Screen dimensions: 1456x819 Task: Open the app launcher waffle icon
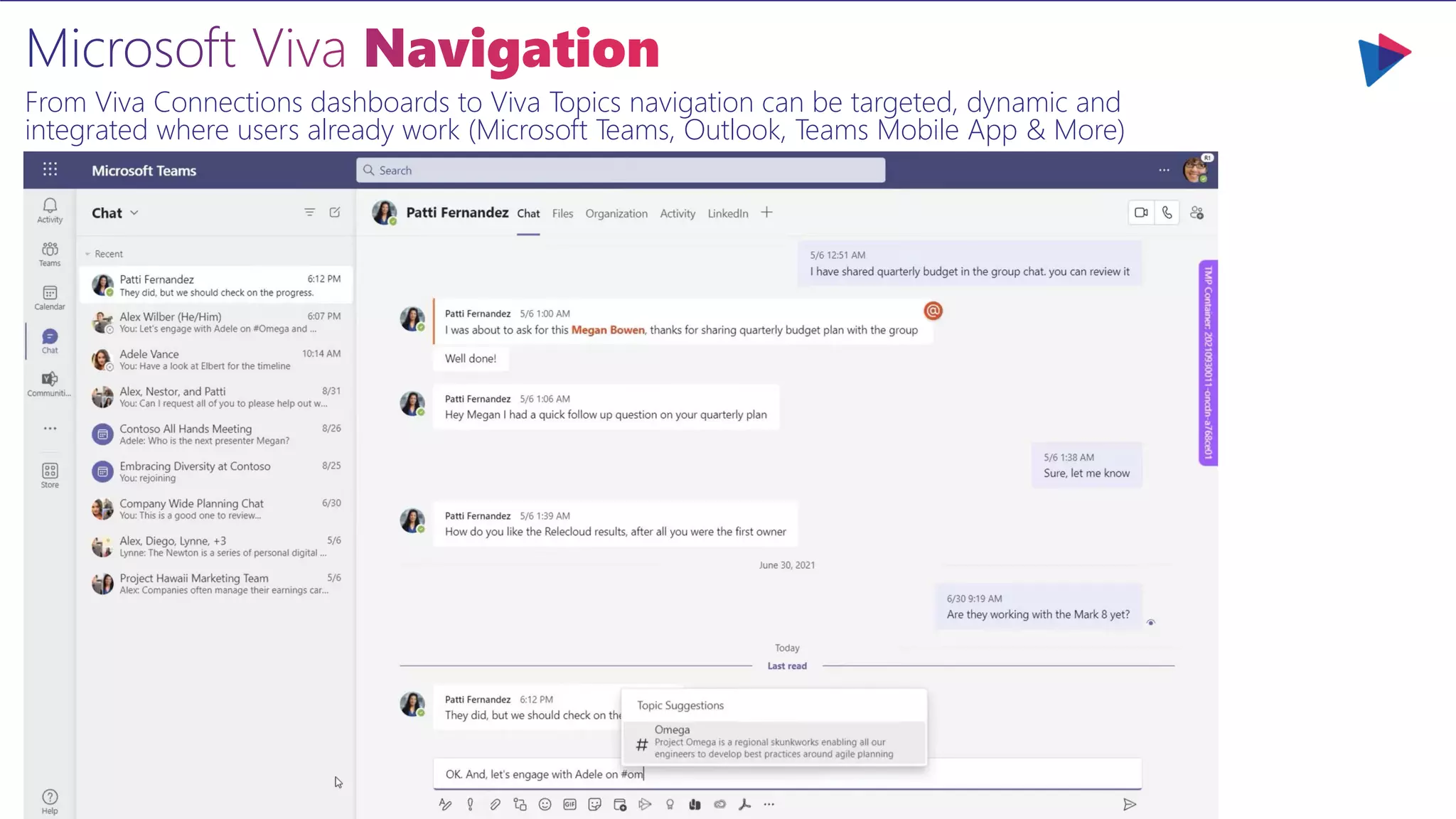50,169
